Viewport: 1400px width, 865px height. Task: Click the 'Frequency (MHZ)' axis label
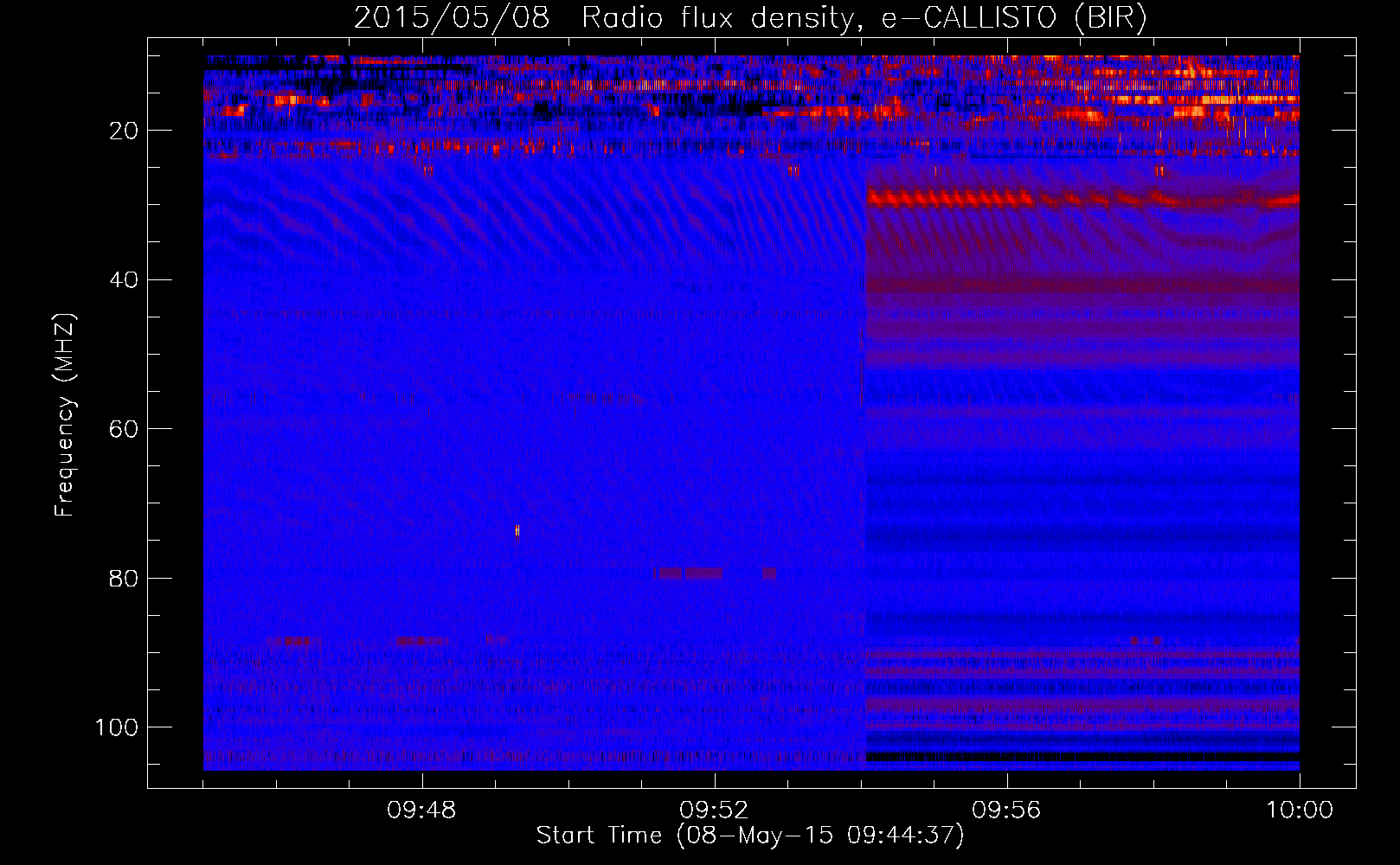click(65, 414)
